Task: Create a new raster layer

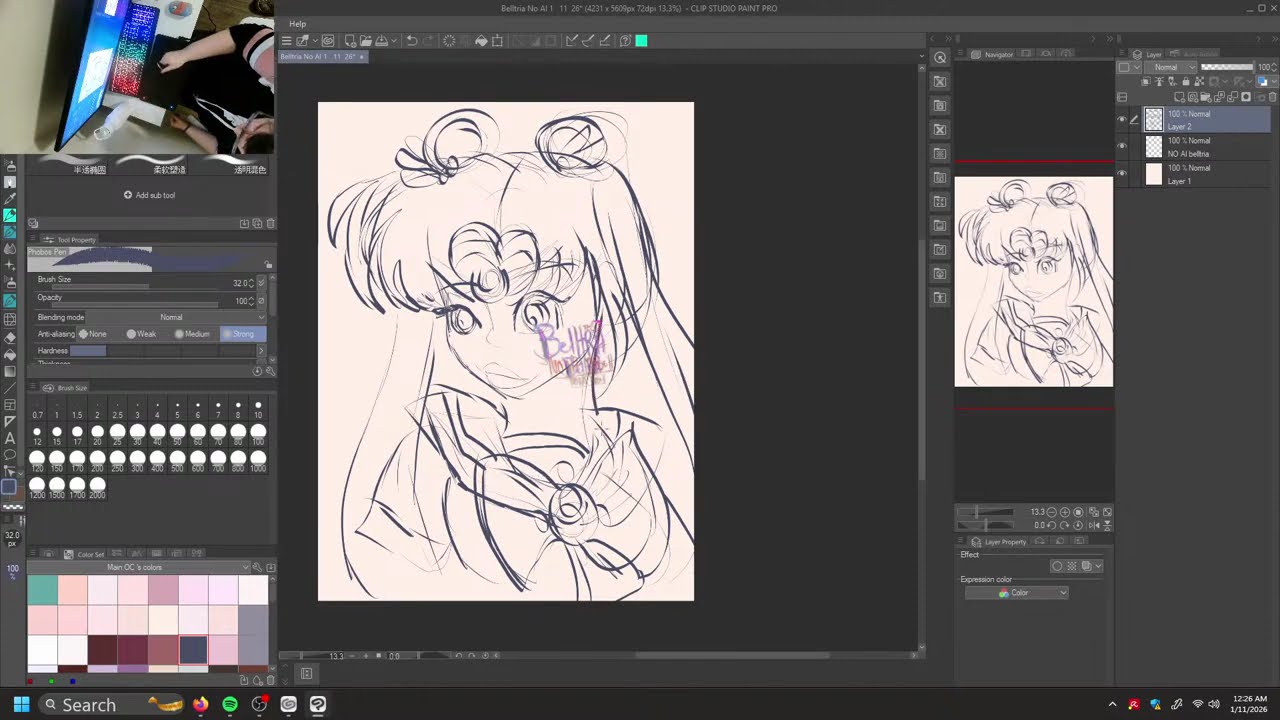Action: [x=1179, y=97]
